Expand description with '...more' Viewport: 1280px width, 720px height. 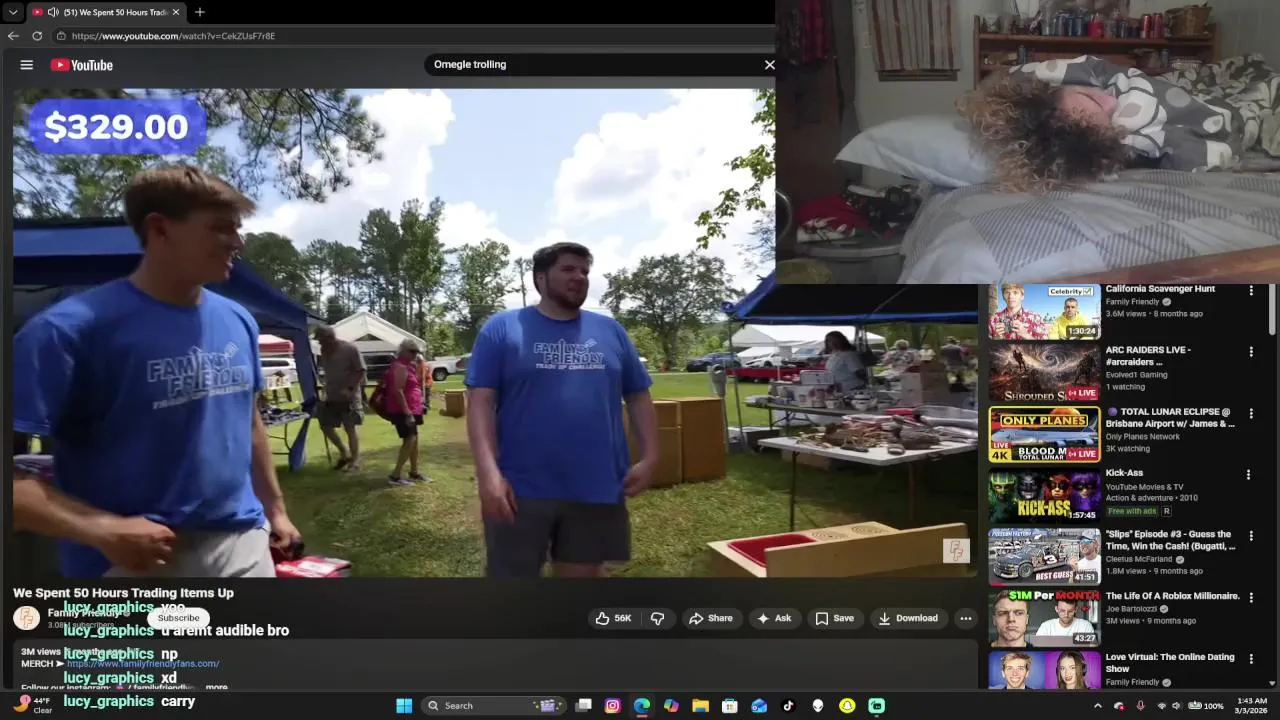pos(216,688)
